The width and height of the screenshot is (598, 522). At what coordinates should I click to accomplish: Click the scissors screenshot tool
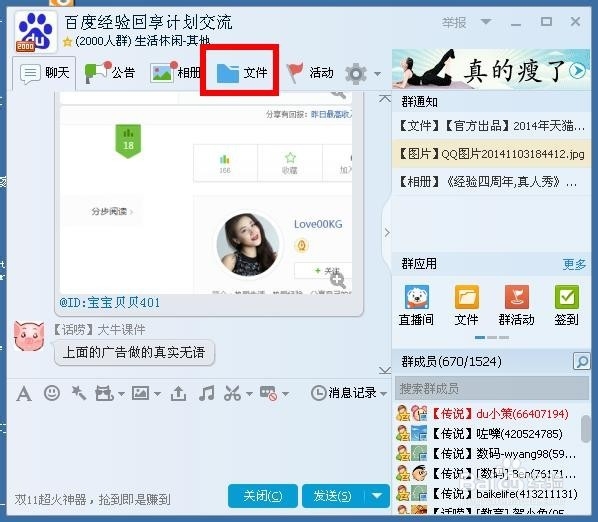tap(233, 393)
